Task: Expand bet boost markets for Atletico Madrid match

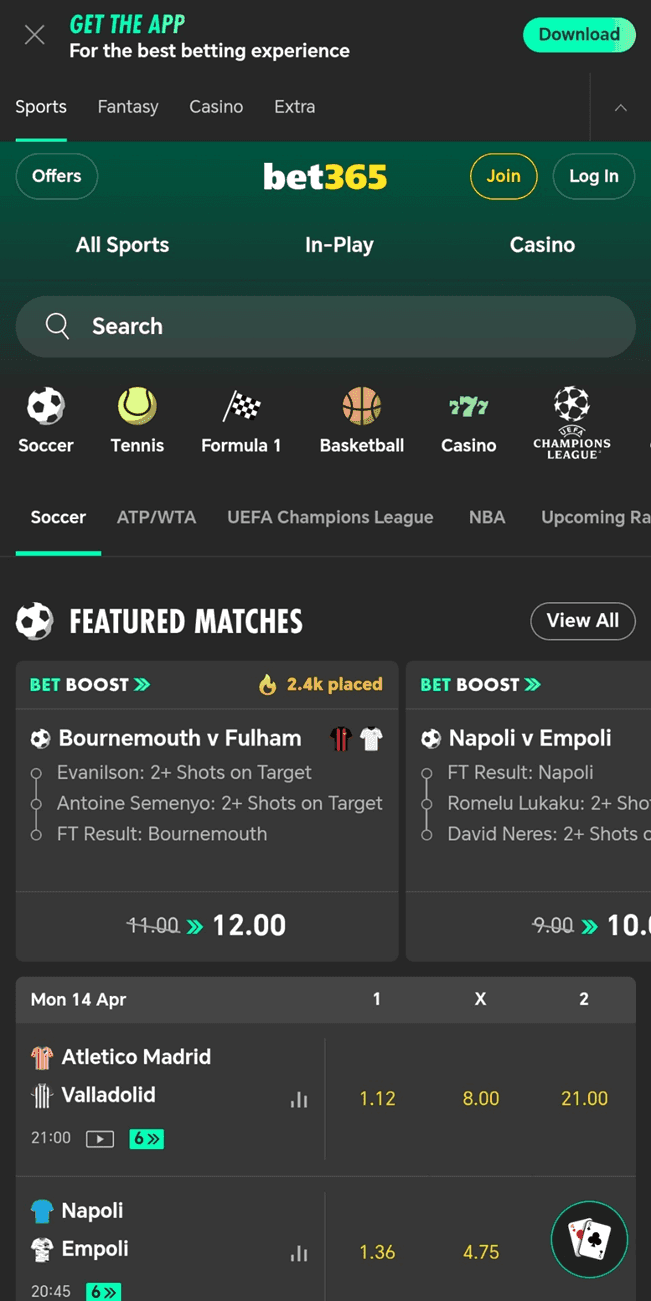Action: coord(146,1139)
